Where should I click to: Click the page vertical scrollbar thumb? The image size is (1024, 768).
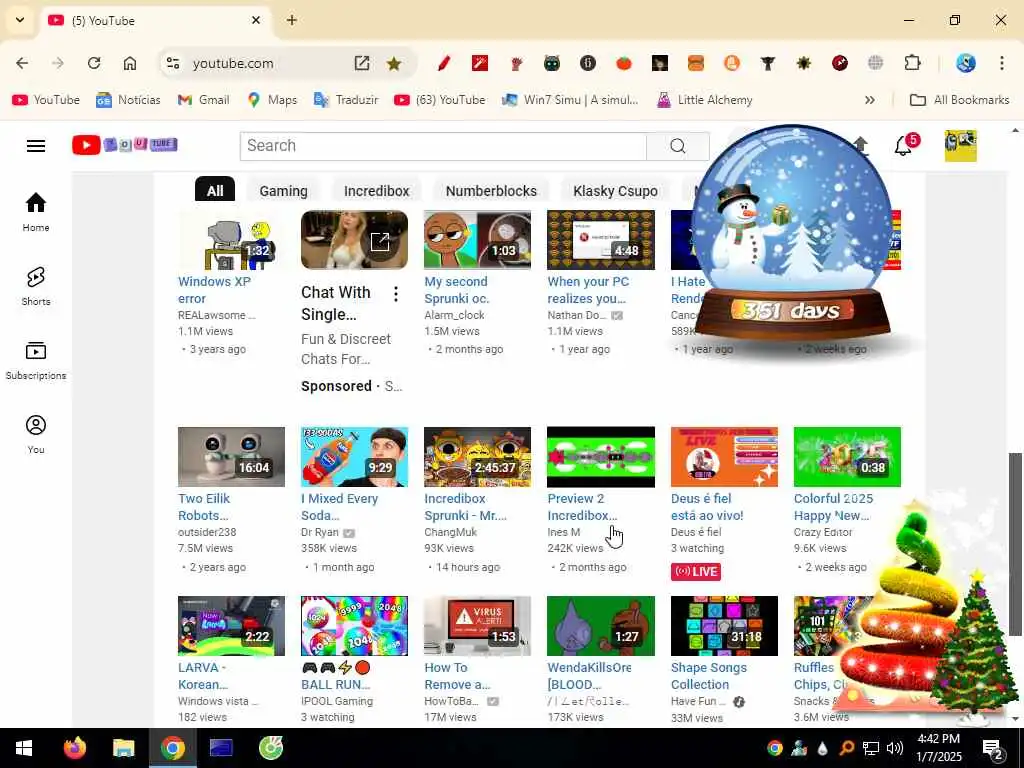click(x=1015, y=543)
